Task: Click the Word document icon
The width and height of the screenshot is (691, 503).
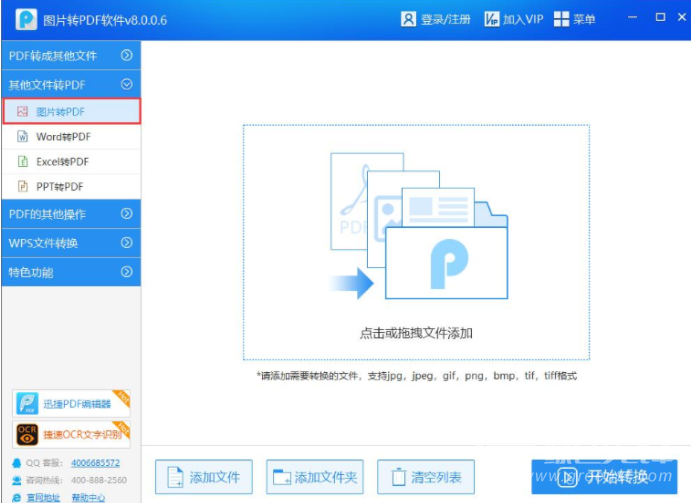Action: (22, 136)
